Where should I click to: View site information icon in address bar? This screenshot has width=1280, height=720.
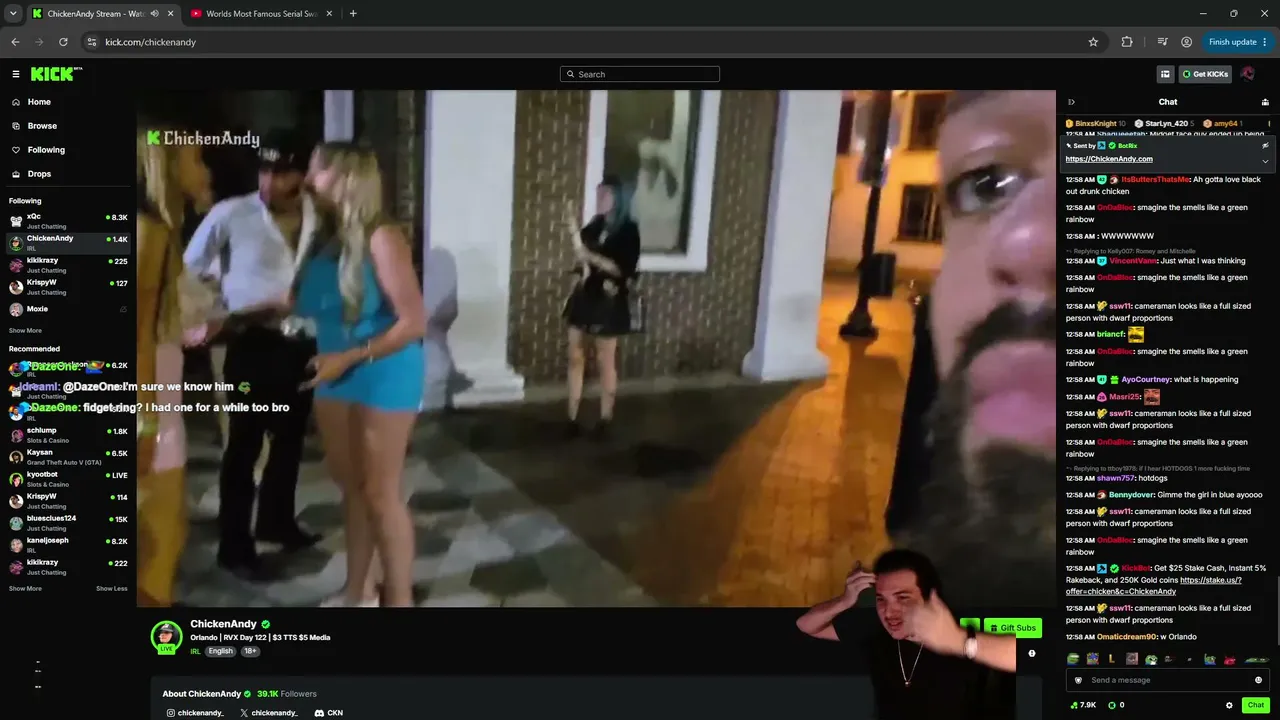pos(92,42)
